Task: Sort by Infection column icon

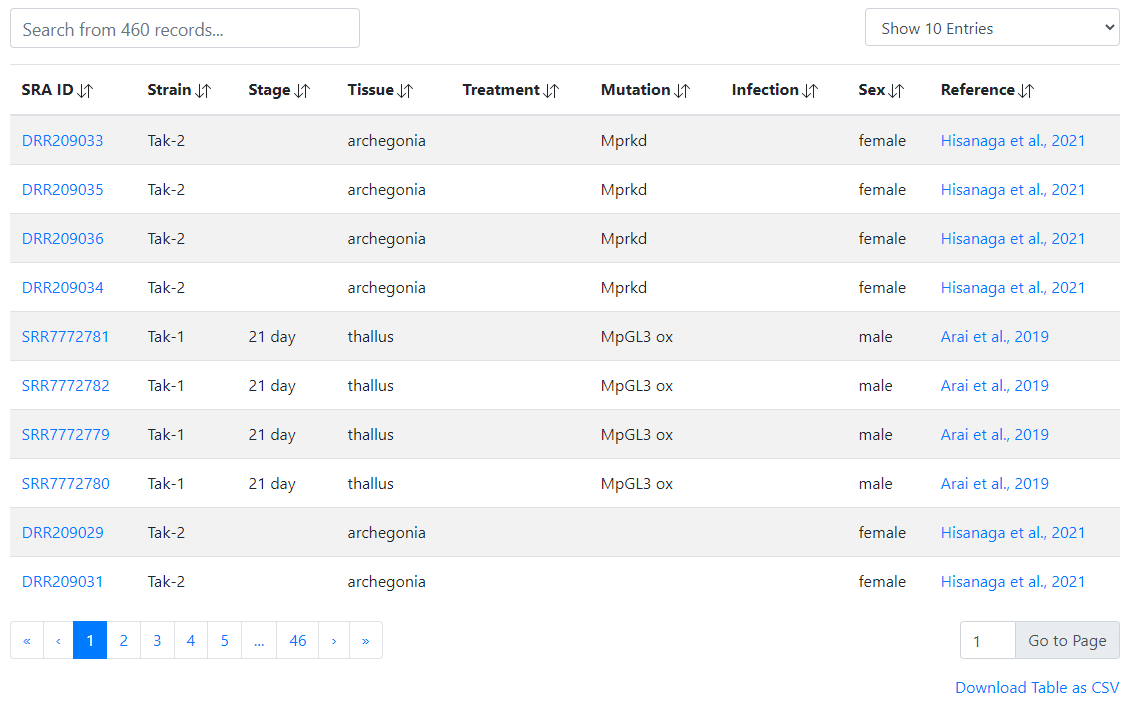Action: point(810,91)
